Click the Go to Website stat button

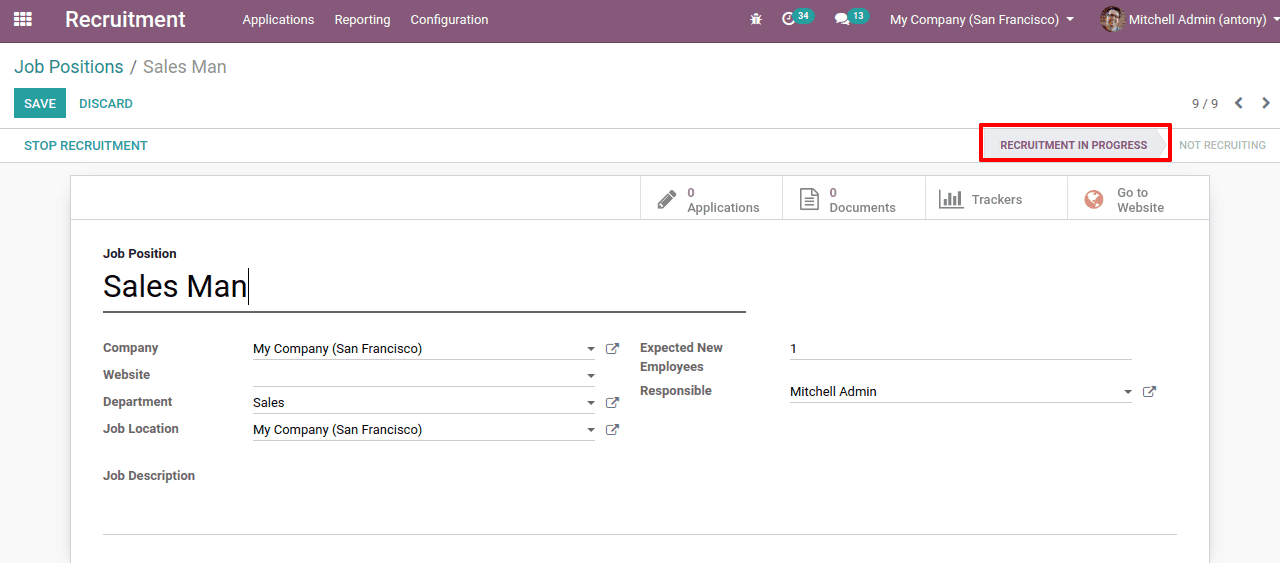coord(1138,200)
